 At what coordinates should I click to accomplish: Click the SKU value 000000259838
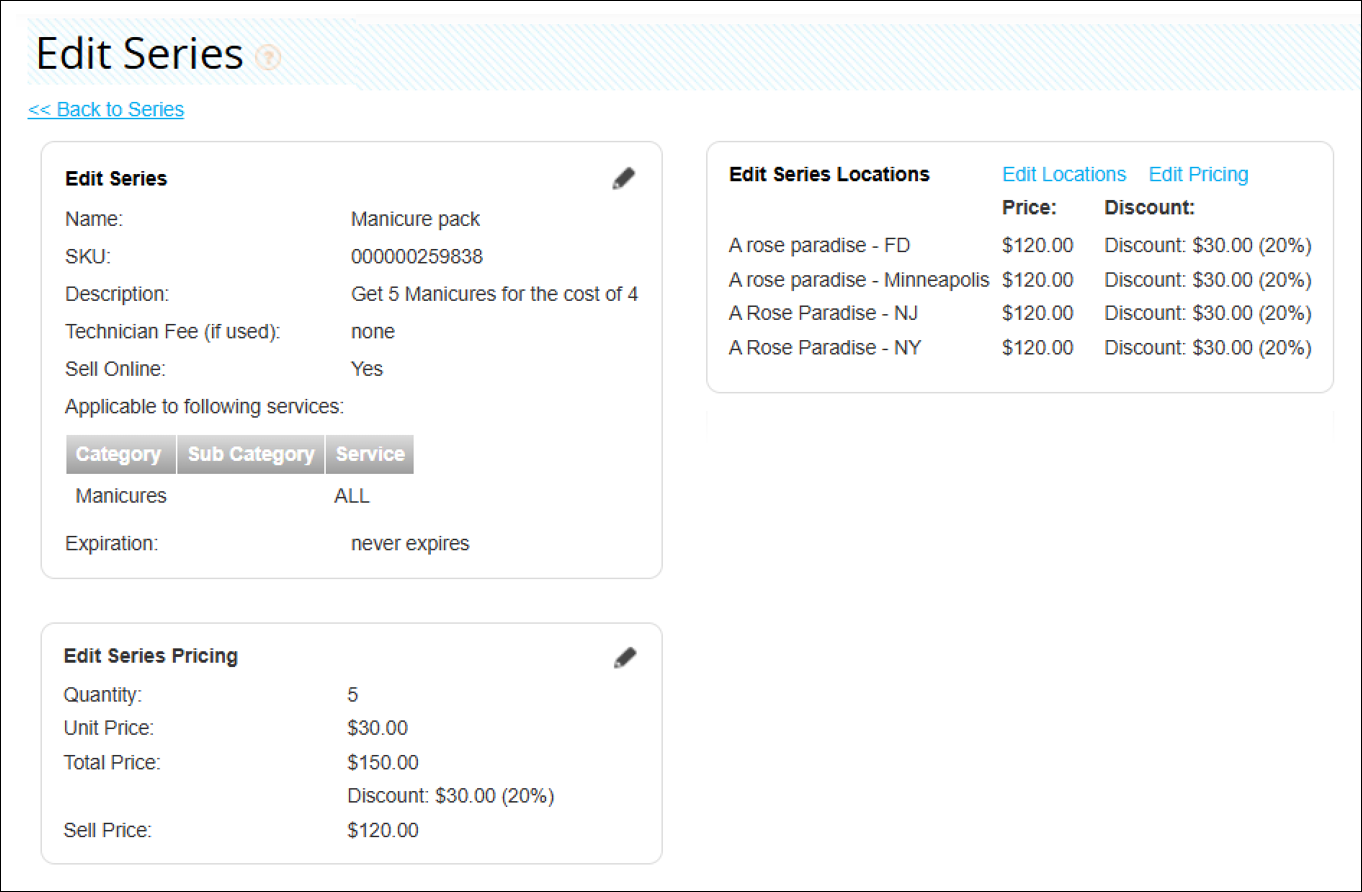417,257
